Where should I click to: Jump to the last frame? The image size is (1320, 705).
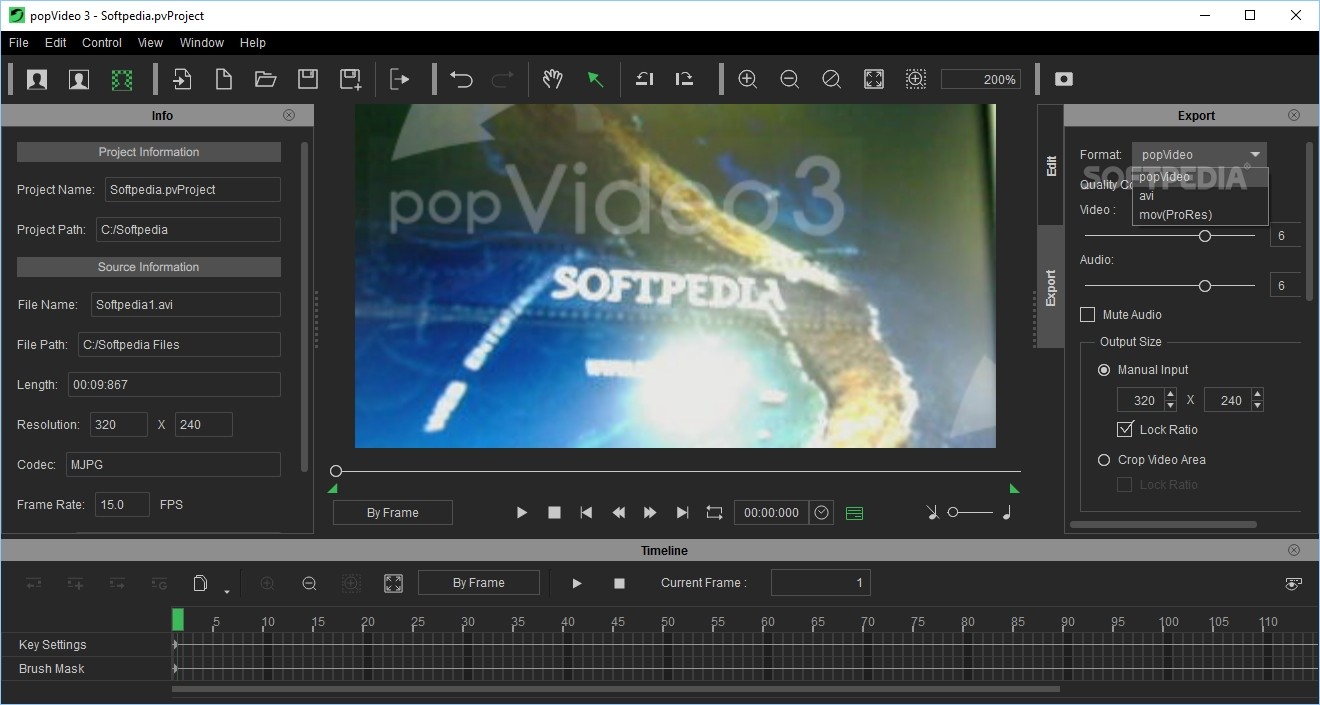(x=682, y=512)
